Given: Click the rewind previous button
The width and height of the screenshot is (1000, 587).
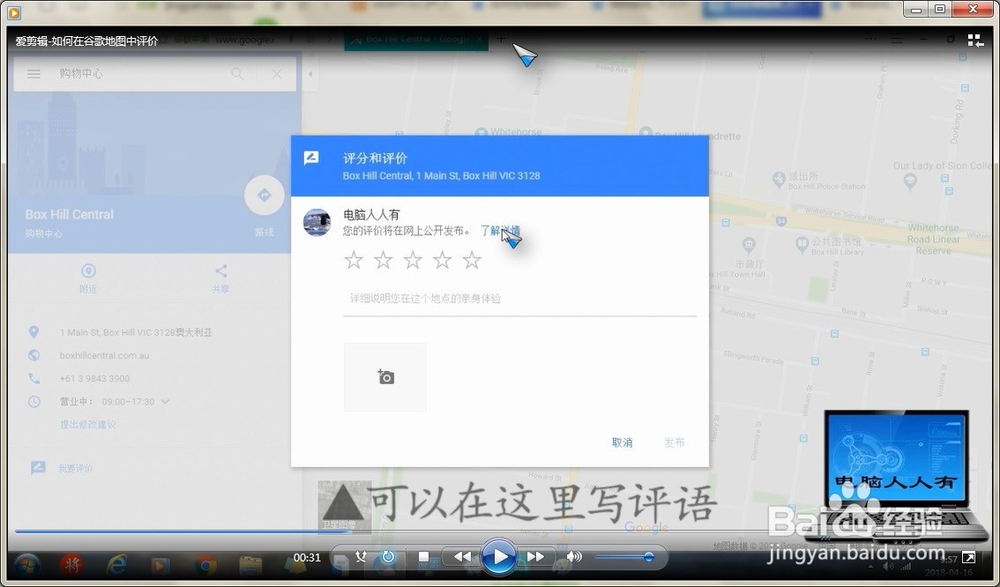Looking at the screenshot, I should [x=462, y=556].
